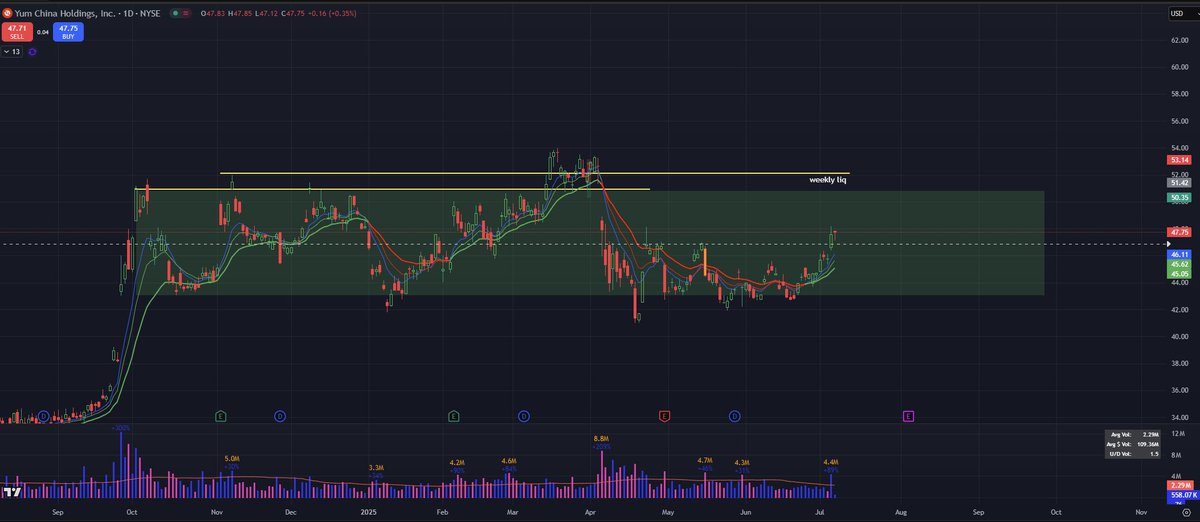Click the blue 46.11 price label

pyautogui.click(x=1177, y=254)
